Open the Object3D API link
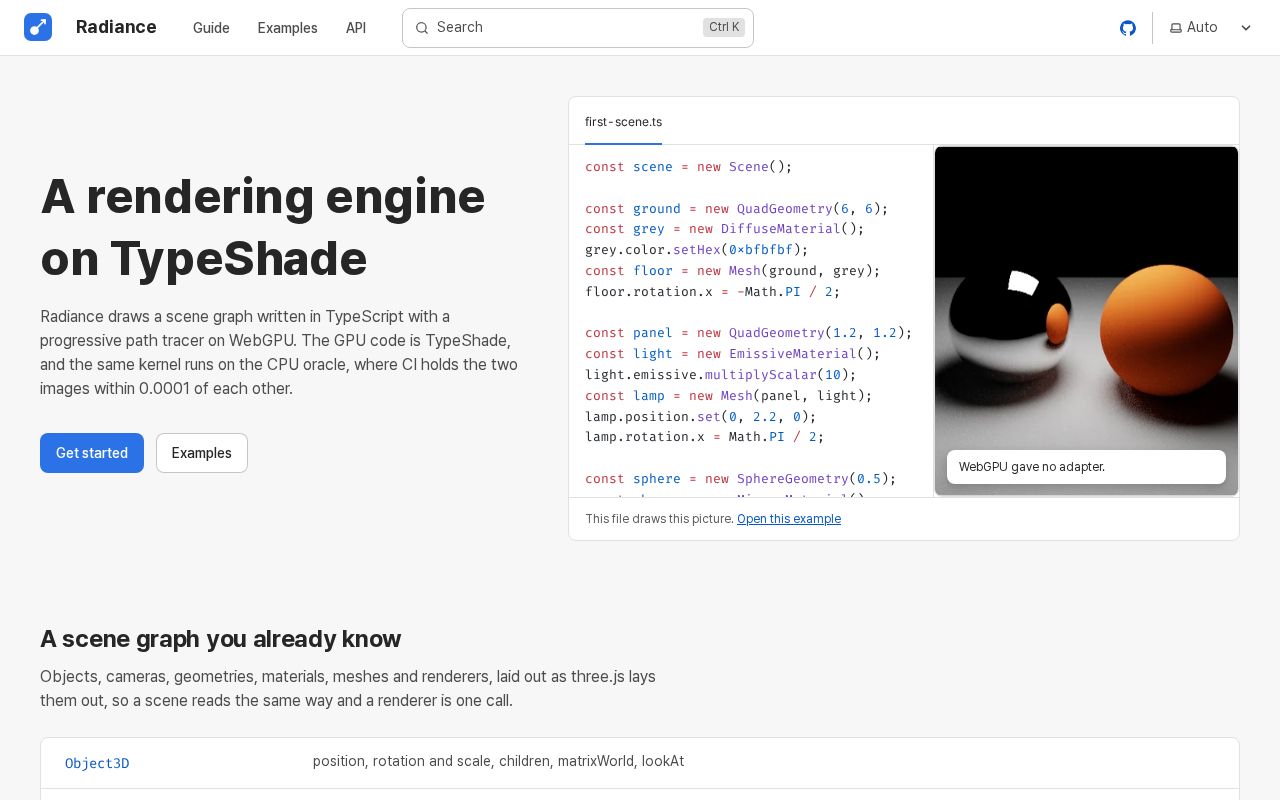Screen dimensions: 1280x800 pos(97,763)
